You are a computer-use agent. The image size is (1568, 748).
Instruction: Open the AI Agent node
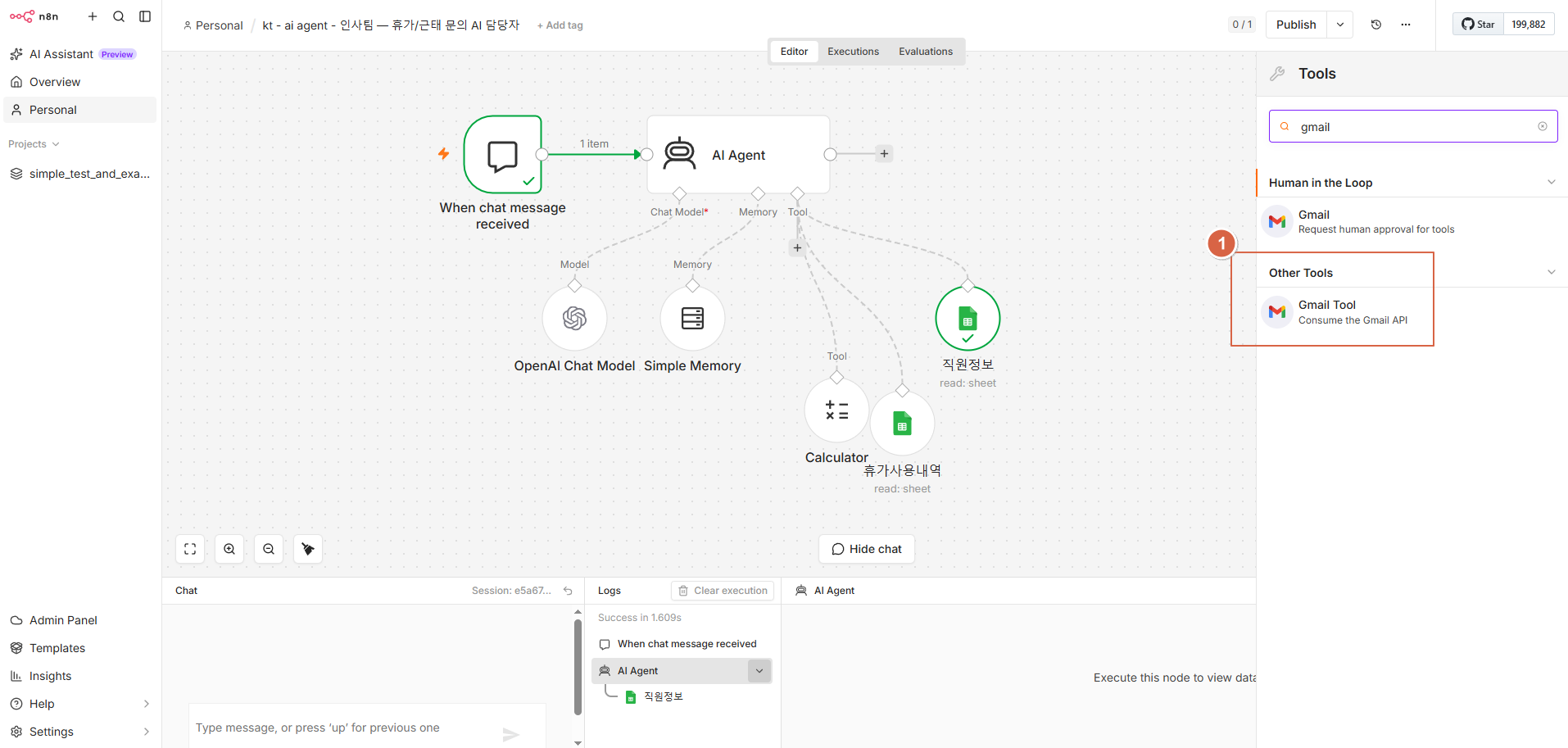(x=738, y=154)
